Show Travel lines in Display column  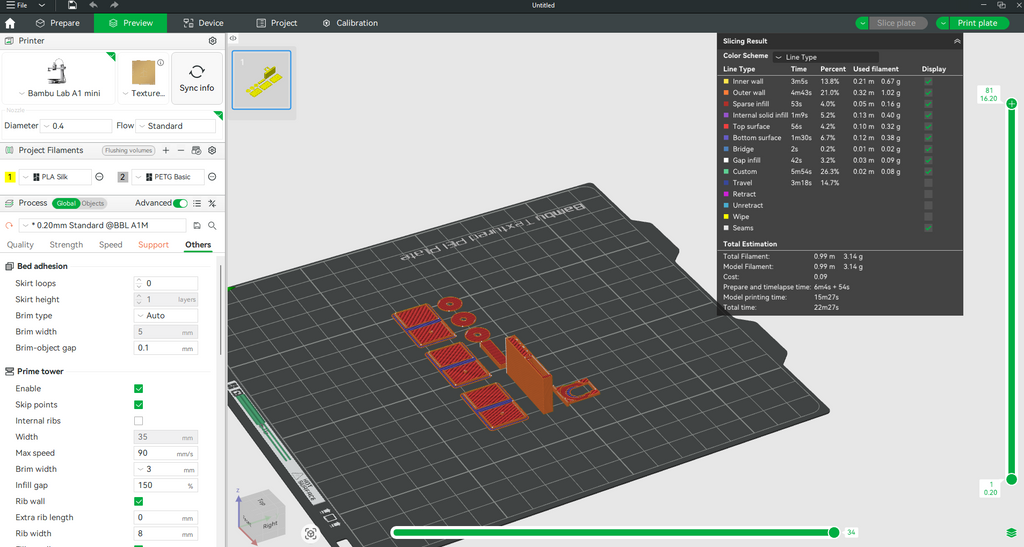[929, 183]
